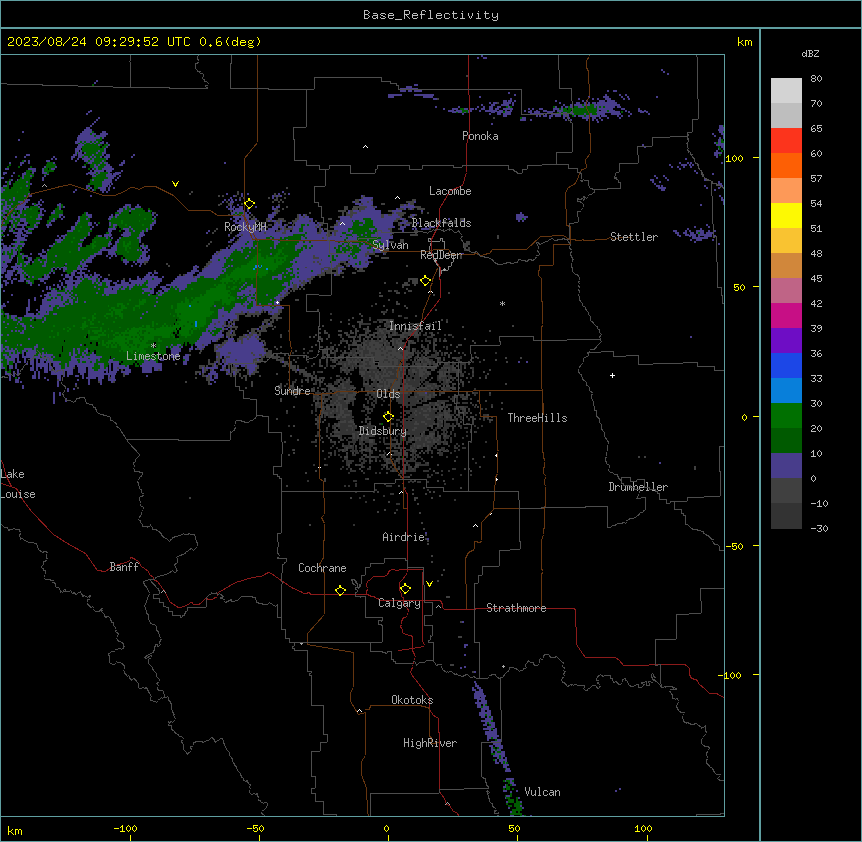This screenshot has width=862, height=842.
Task: Click the HighRiver city label
Action: pyautogui.click(x=430, y=743)
